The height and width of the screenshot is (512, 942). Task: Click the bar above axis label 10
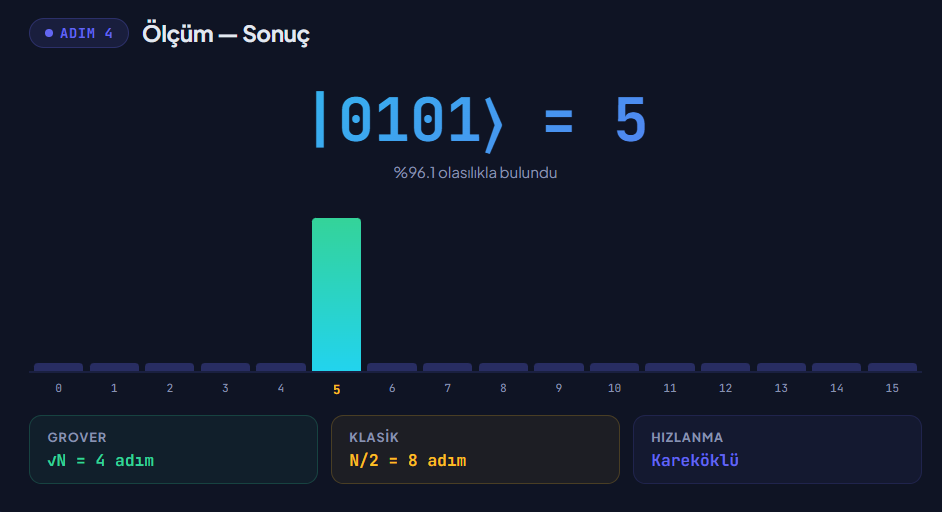(614, 367)
